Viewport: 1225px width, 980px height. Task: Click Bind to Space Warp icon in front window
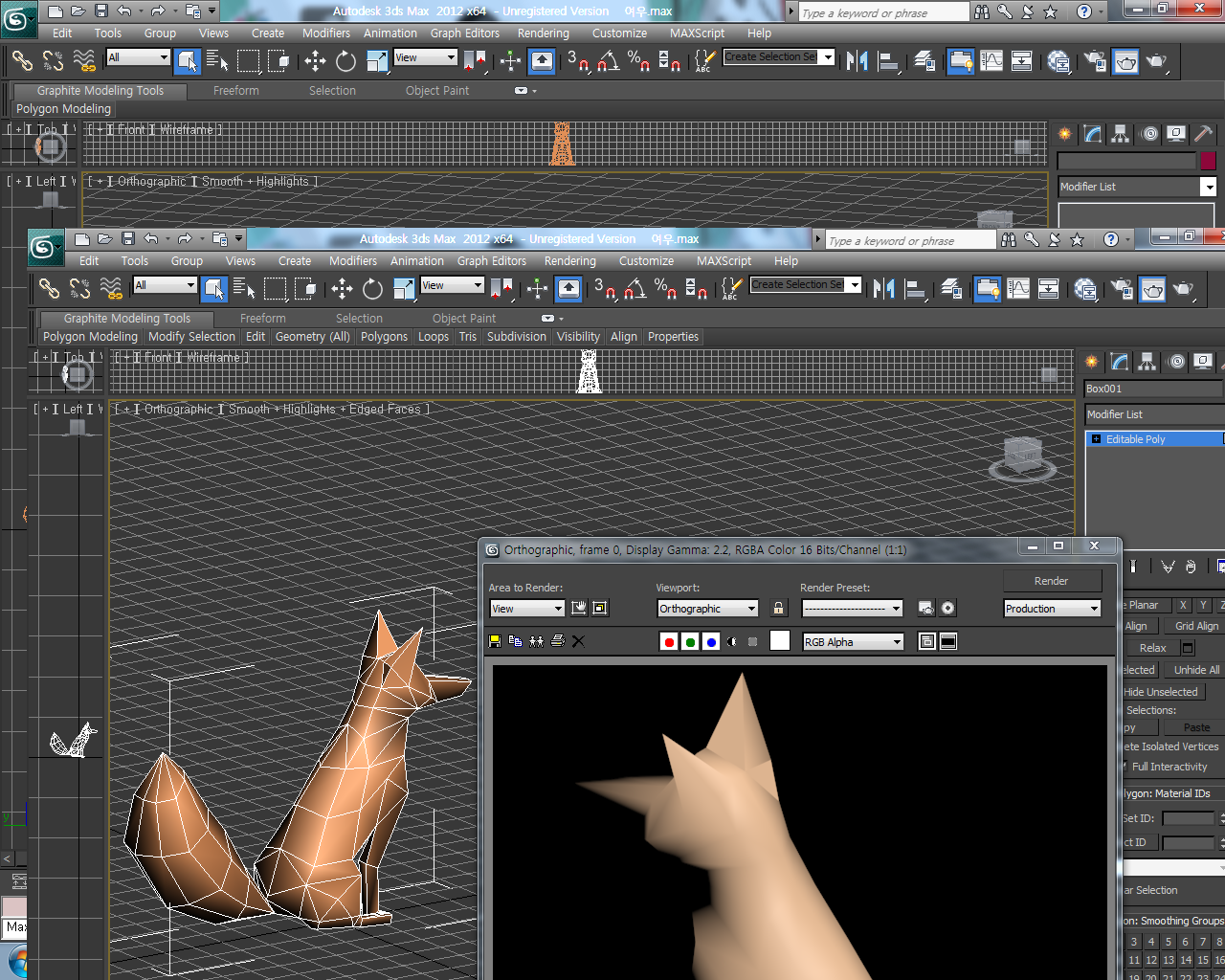111,288
